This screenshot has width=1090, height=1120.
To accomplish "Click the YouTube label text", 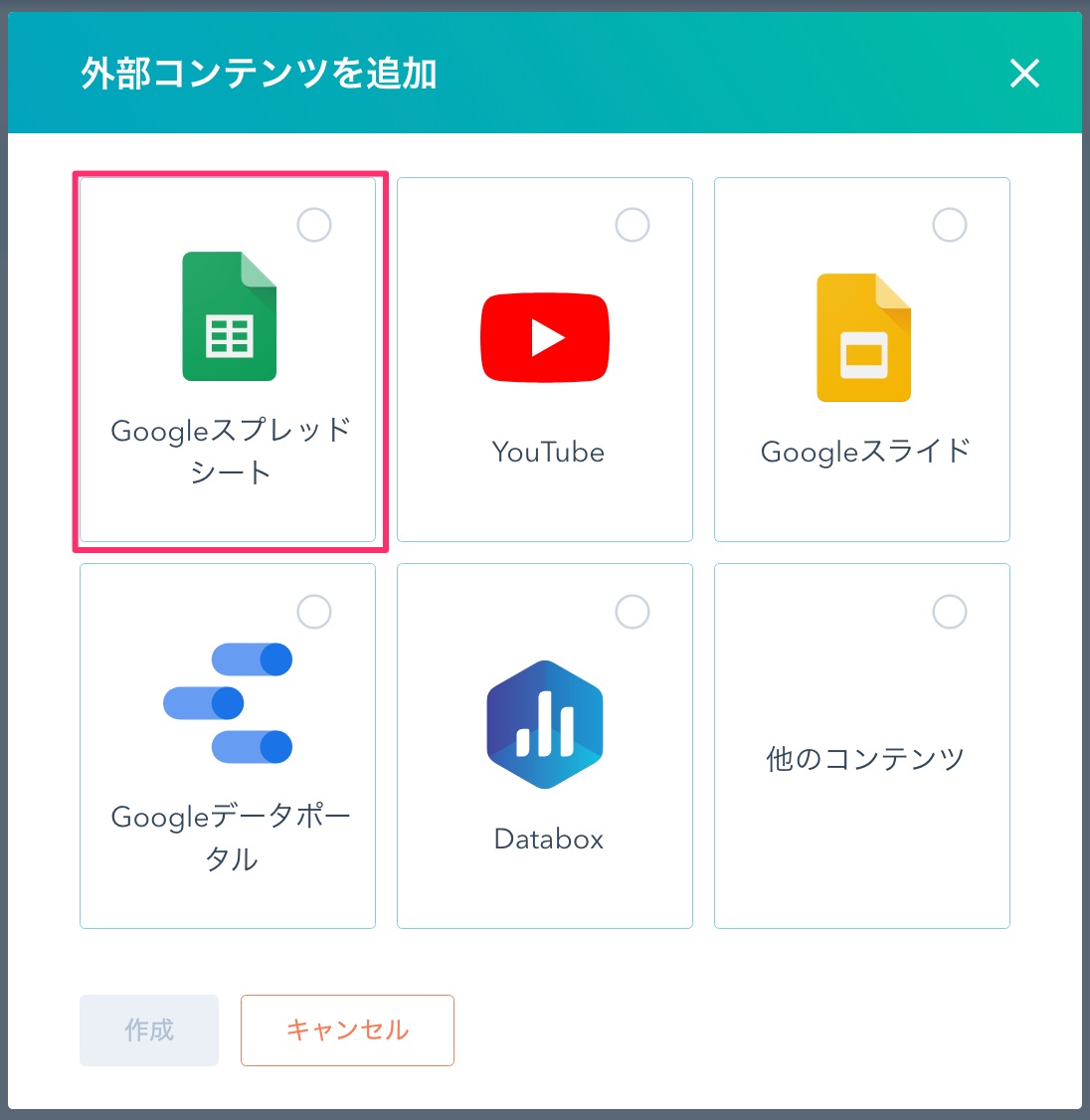I will [x=548, y=453].
